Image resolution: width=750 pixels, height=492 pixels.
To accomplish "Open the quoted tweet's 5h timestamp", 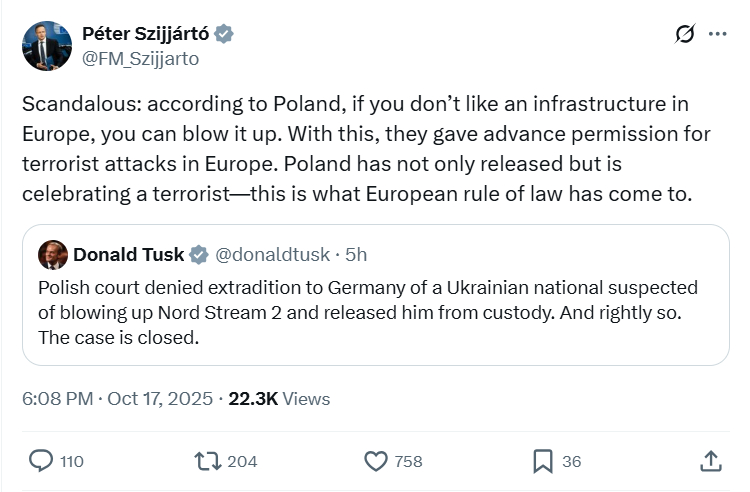I will [356, 255].
